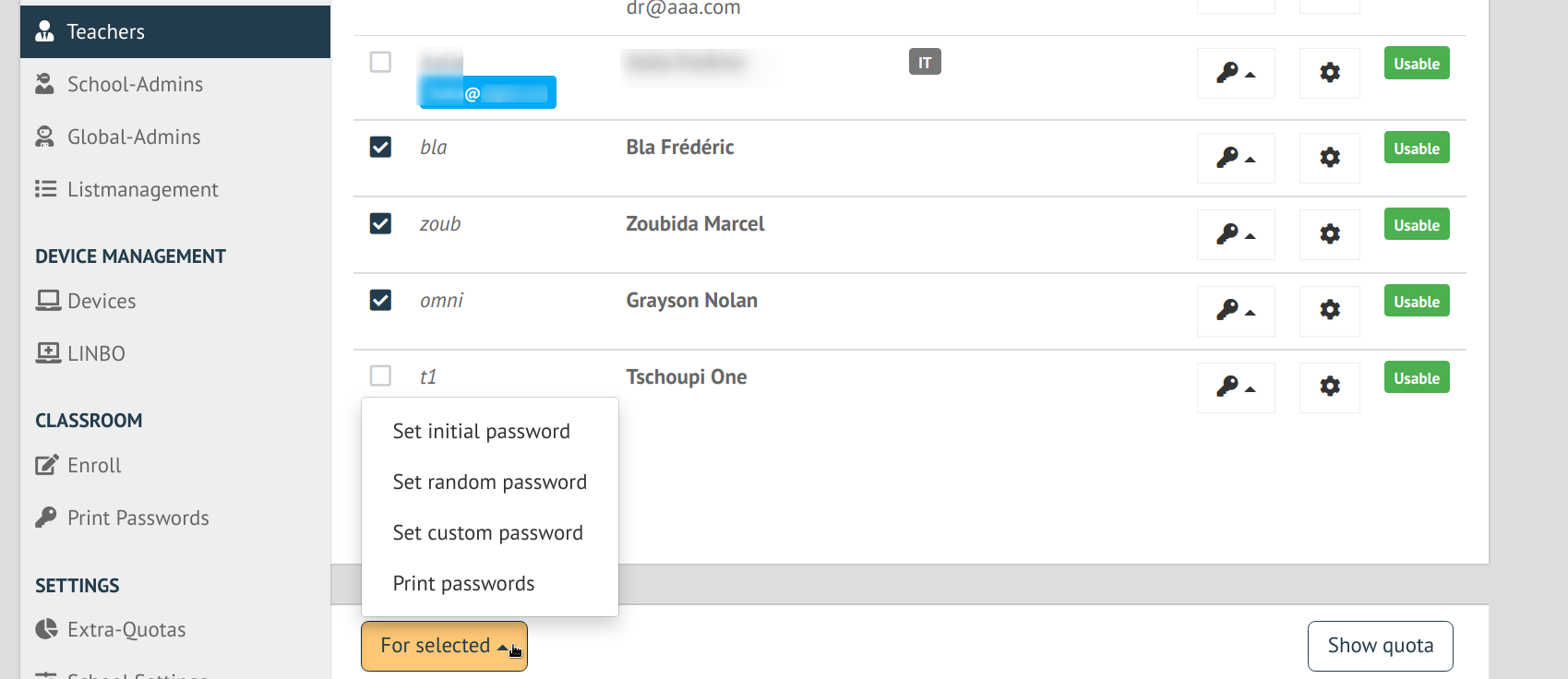Click Show quota button
The height and width of the screenshot is (679, 1568).
pyautogui.click(x=1380, y=646)
